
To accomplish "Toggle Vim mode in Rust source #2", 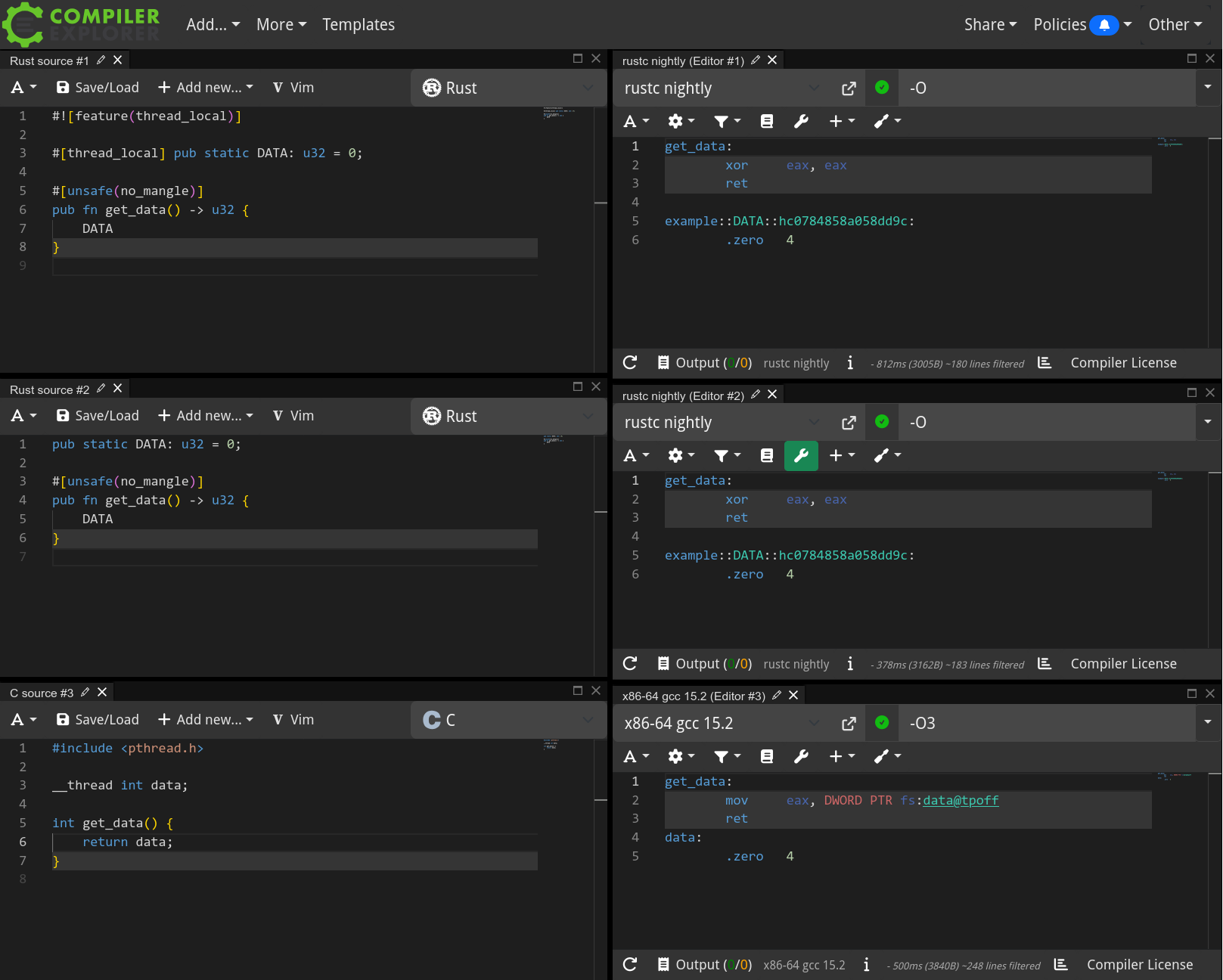I will click(293, 416).
